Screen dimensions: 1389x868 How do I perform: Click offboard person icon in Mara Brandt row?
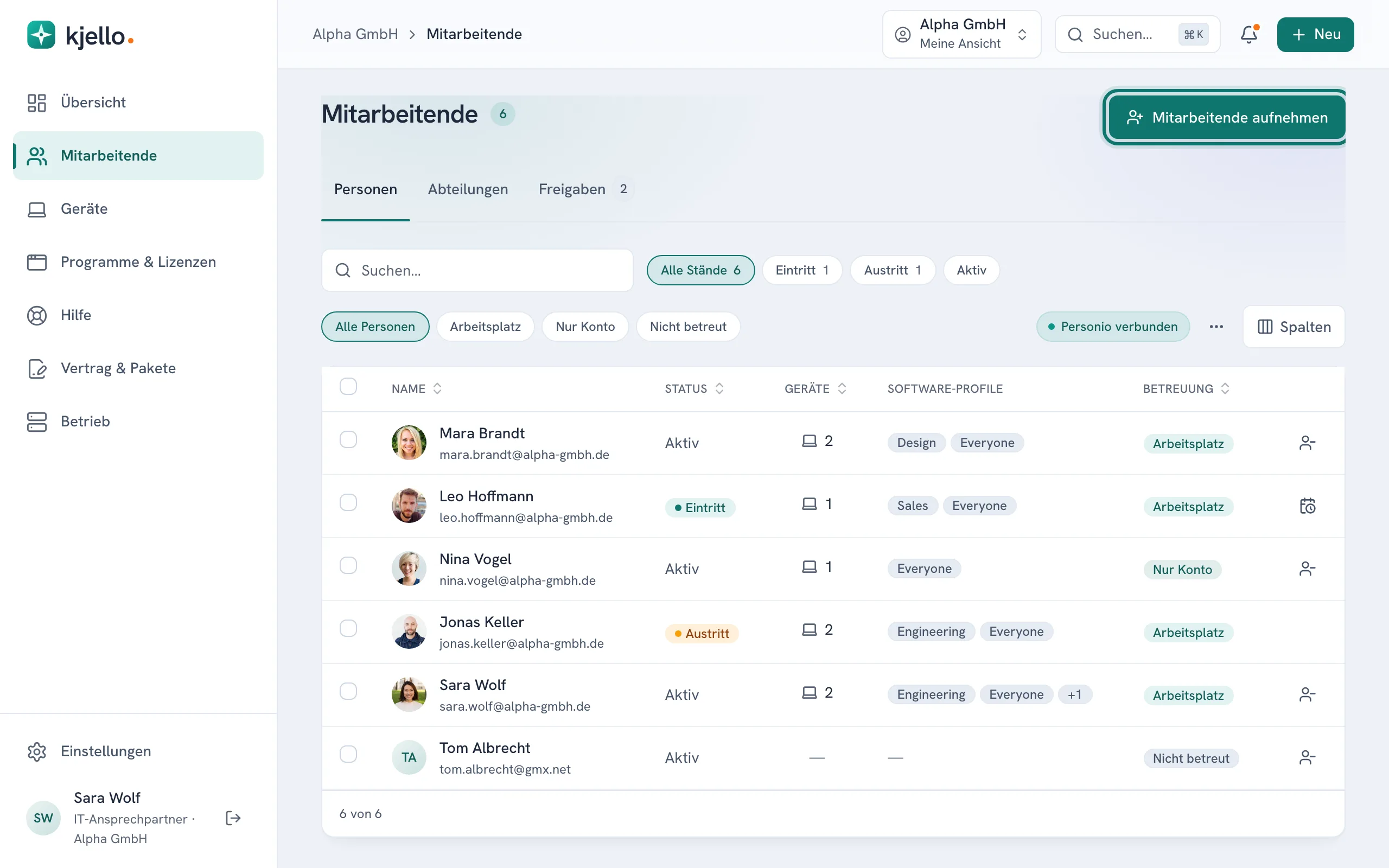[1307, 443]
